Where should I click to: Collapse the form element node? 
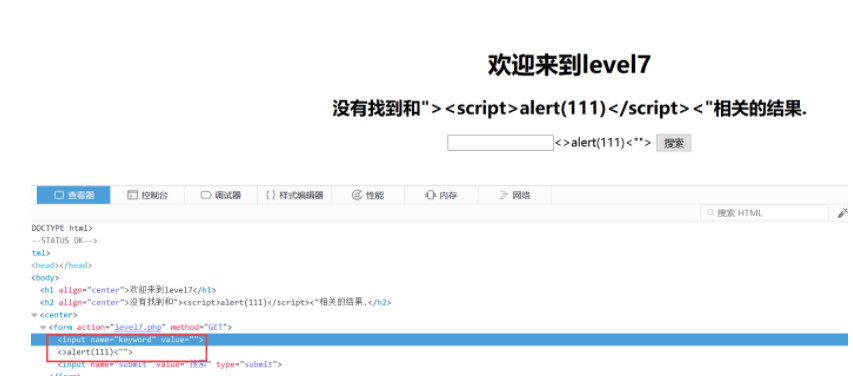click(43, 327)
